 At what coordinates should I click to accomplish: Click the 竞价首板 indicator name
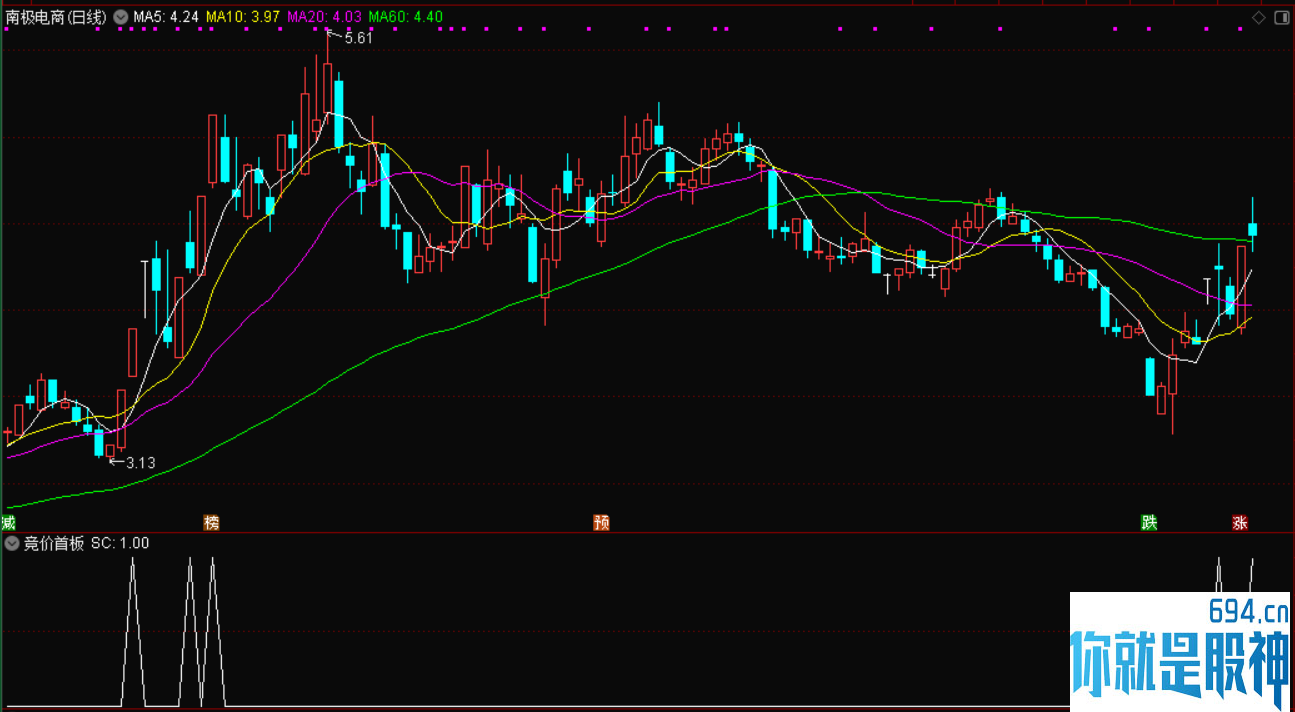(x=54, y=544)
